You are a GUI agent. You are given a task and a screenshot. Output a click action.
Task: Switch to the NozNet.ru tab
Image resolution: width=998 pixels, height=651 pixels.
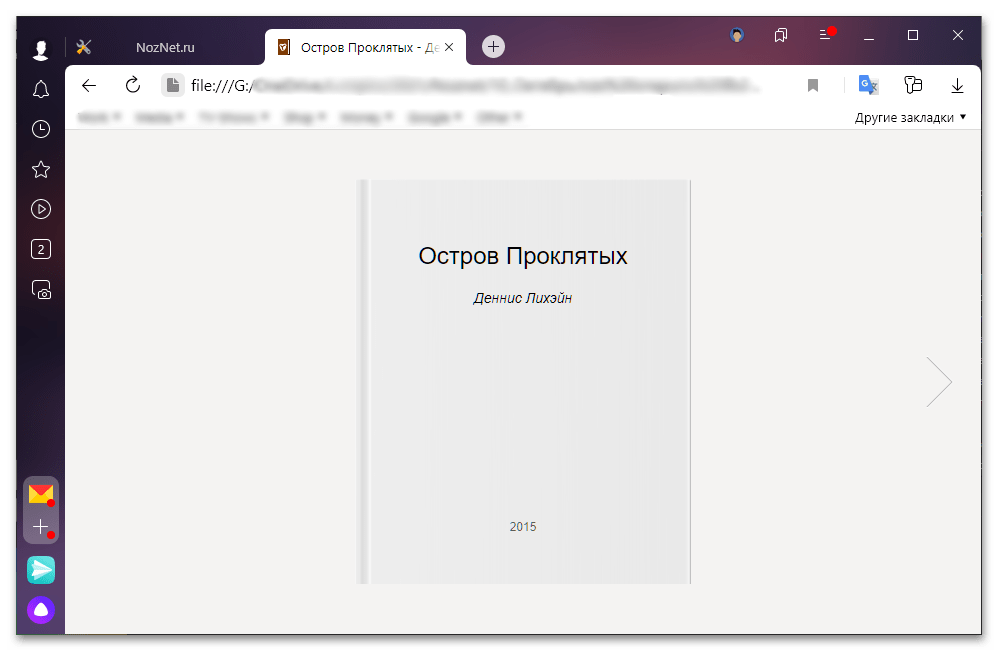click(x=165, y=47)
